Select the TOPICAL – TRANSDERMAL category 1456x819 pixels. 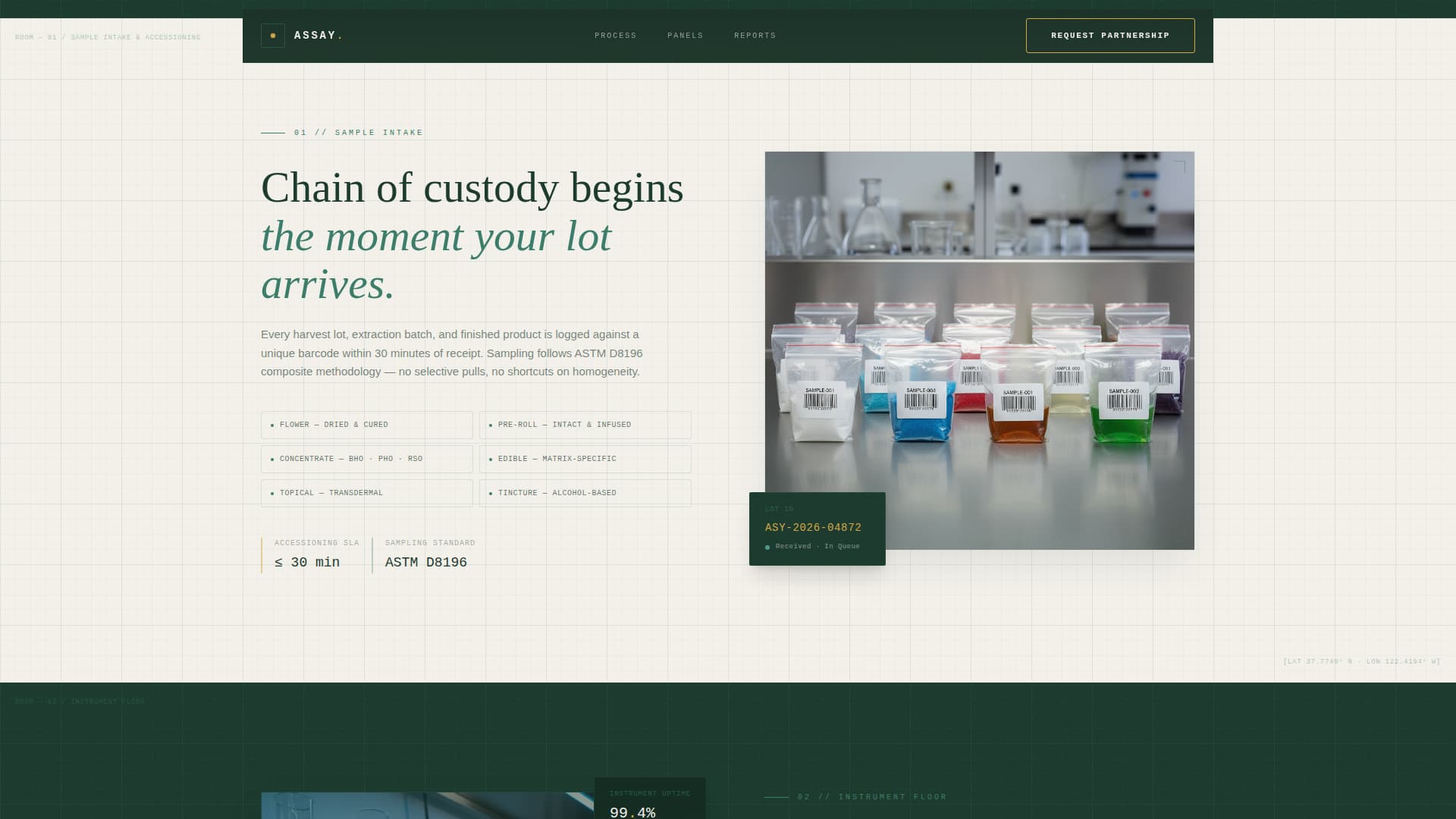[x=366, y=492]
